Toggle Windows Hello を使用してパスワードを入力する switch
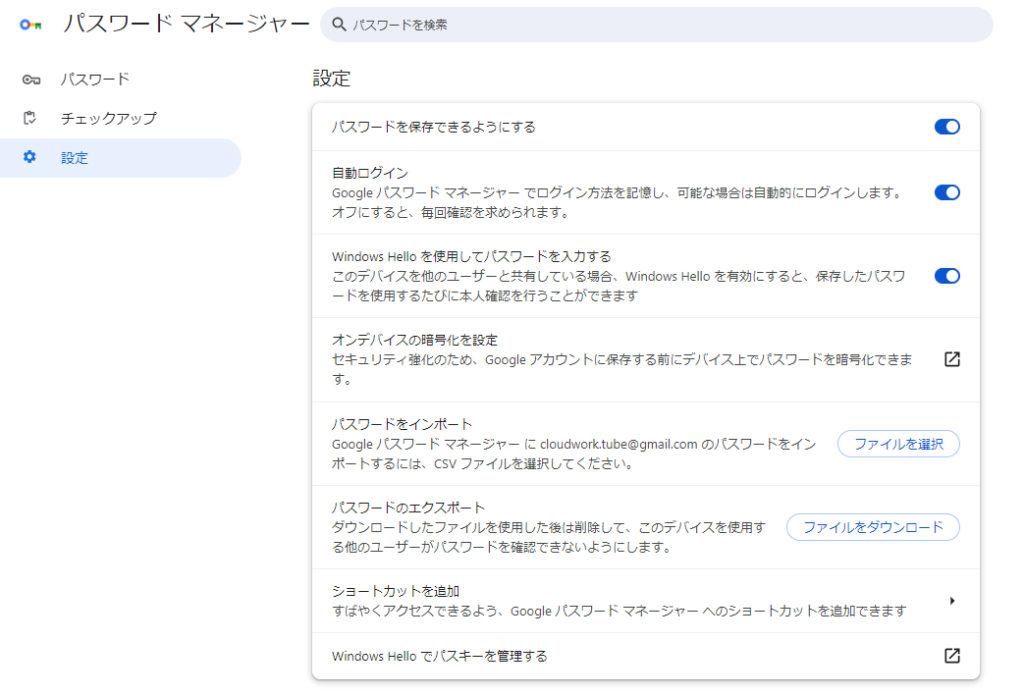 (x=946, y=276)
